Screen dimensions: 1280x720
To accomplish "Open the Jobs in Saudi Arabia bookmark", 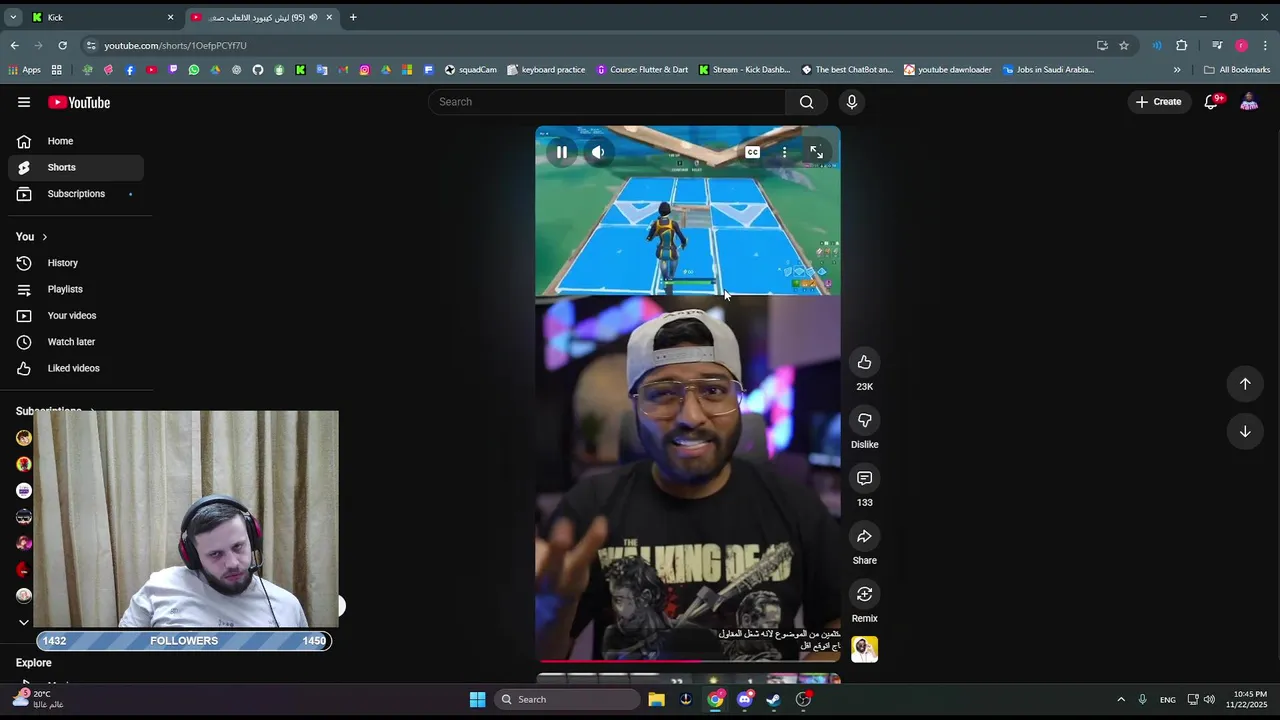I will tap(1048, 70).
